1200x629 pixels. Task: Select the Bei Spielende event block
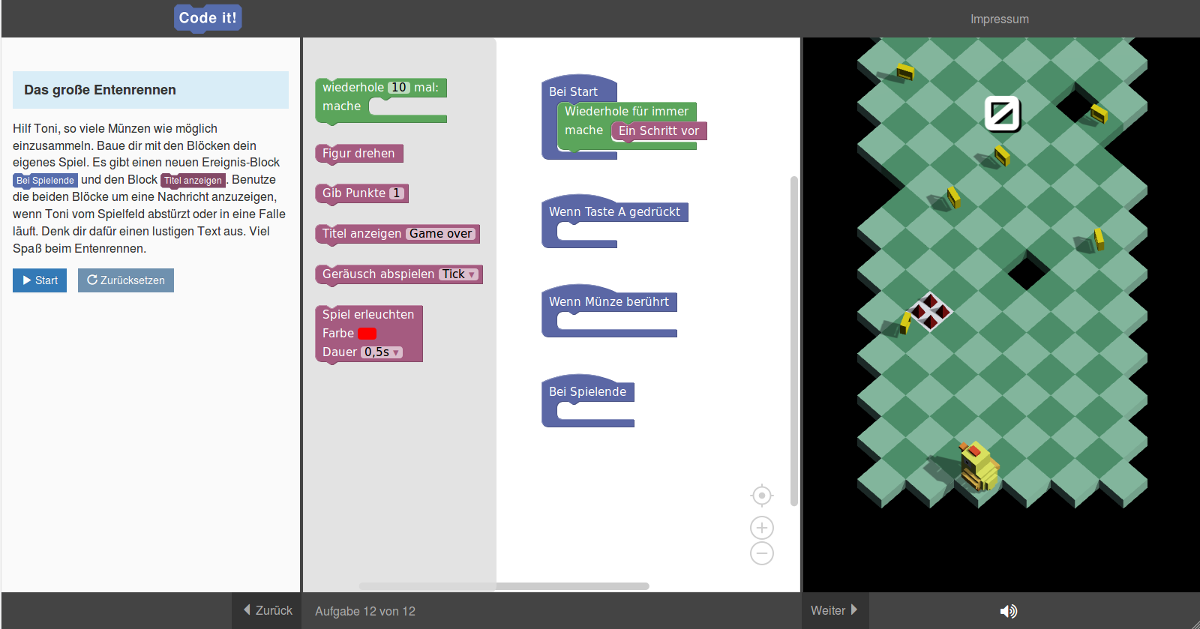[587, 392]
